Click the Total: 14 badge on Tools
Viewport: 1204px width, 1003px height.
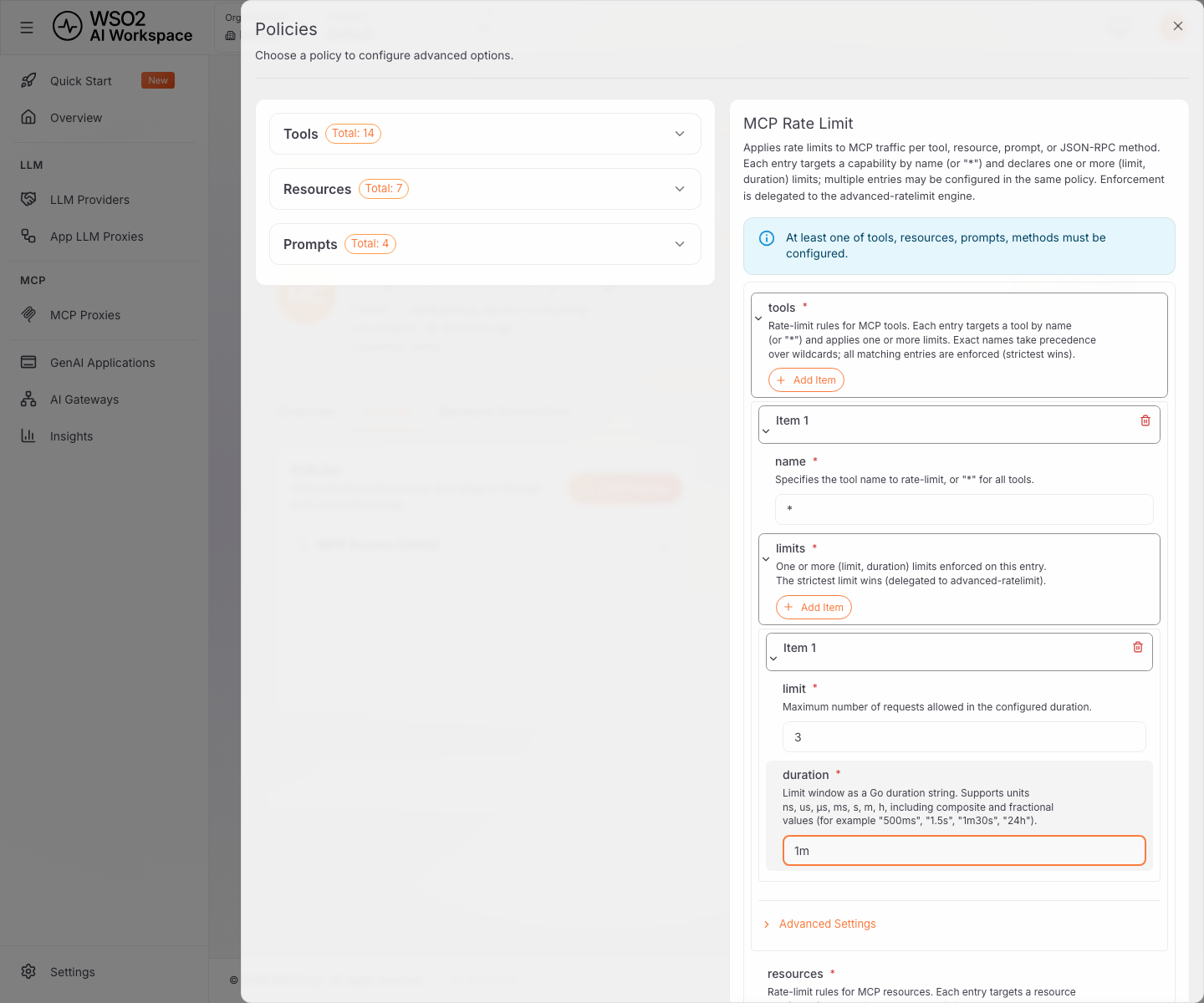[353, 134]
